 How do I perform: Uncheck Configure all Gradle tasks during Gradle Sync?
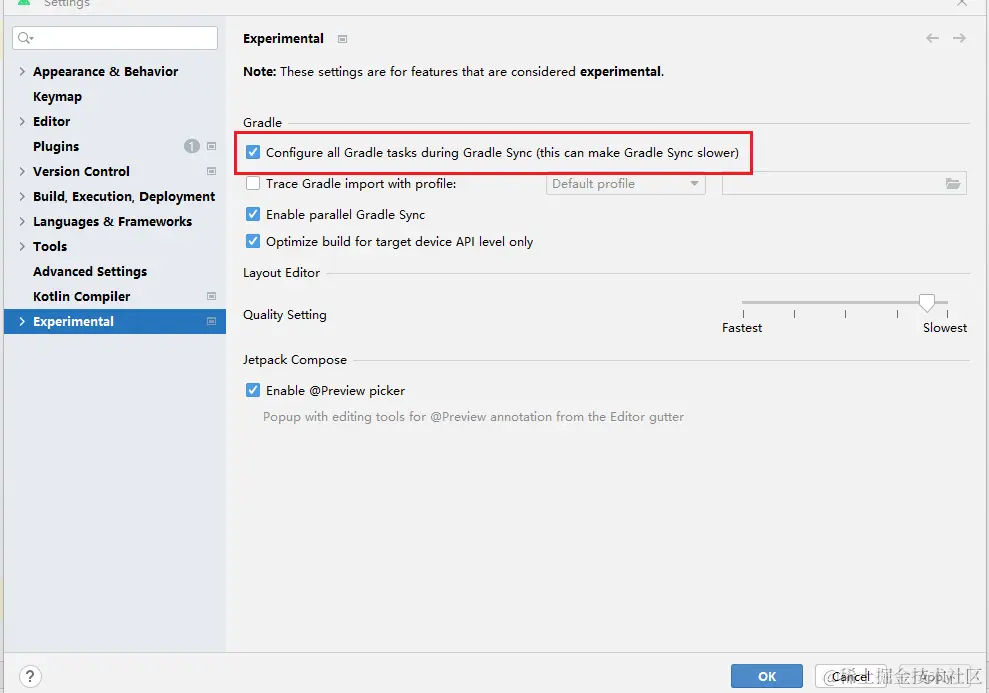253,153
